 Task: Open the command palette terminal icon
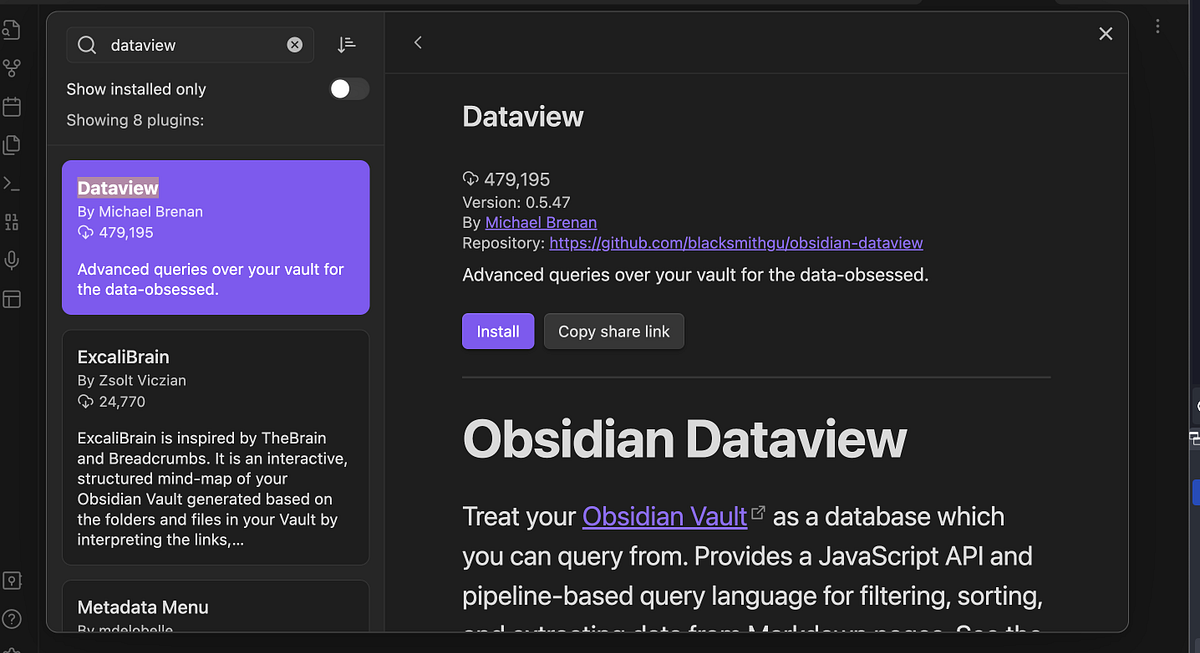pos(12,182)
